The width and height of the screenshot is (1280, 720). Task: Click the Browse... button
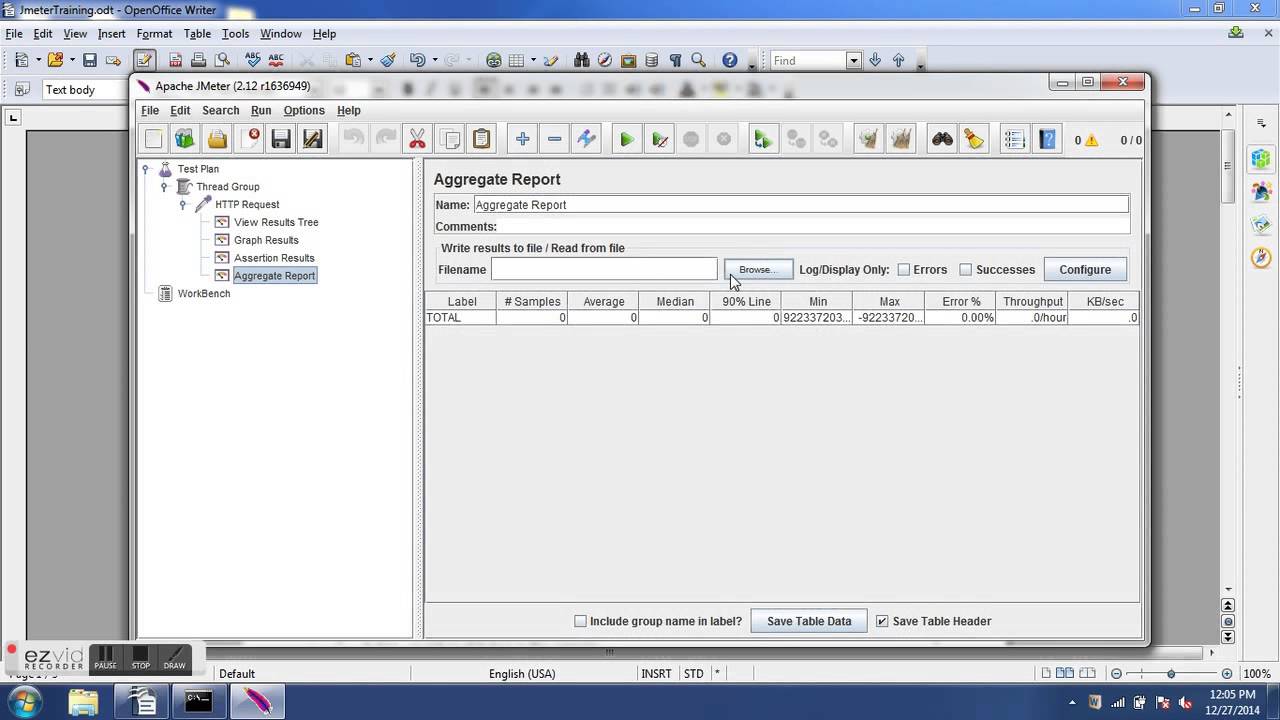coord(758,270)
